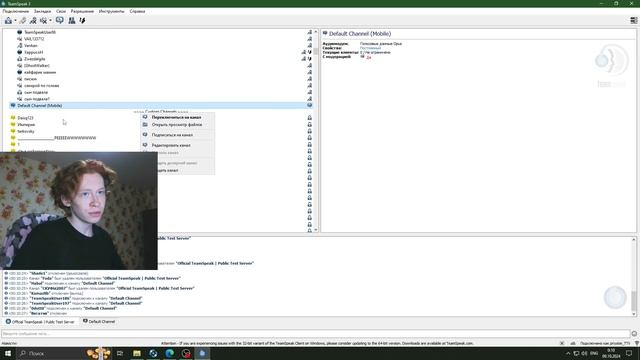Select the Setkovsky channel
This screenshot has width=640, height=360.
(x=26, y=131)
